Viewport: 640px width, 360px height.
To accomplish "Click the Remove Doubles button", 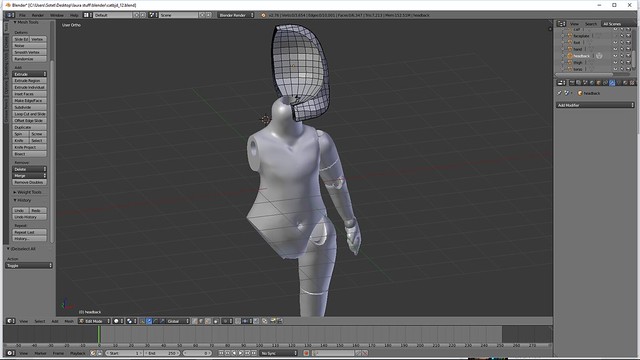I will click(x=29, y=182).
